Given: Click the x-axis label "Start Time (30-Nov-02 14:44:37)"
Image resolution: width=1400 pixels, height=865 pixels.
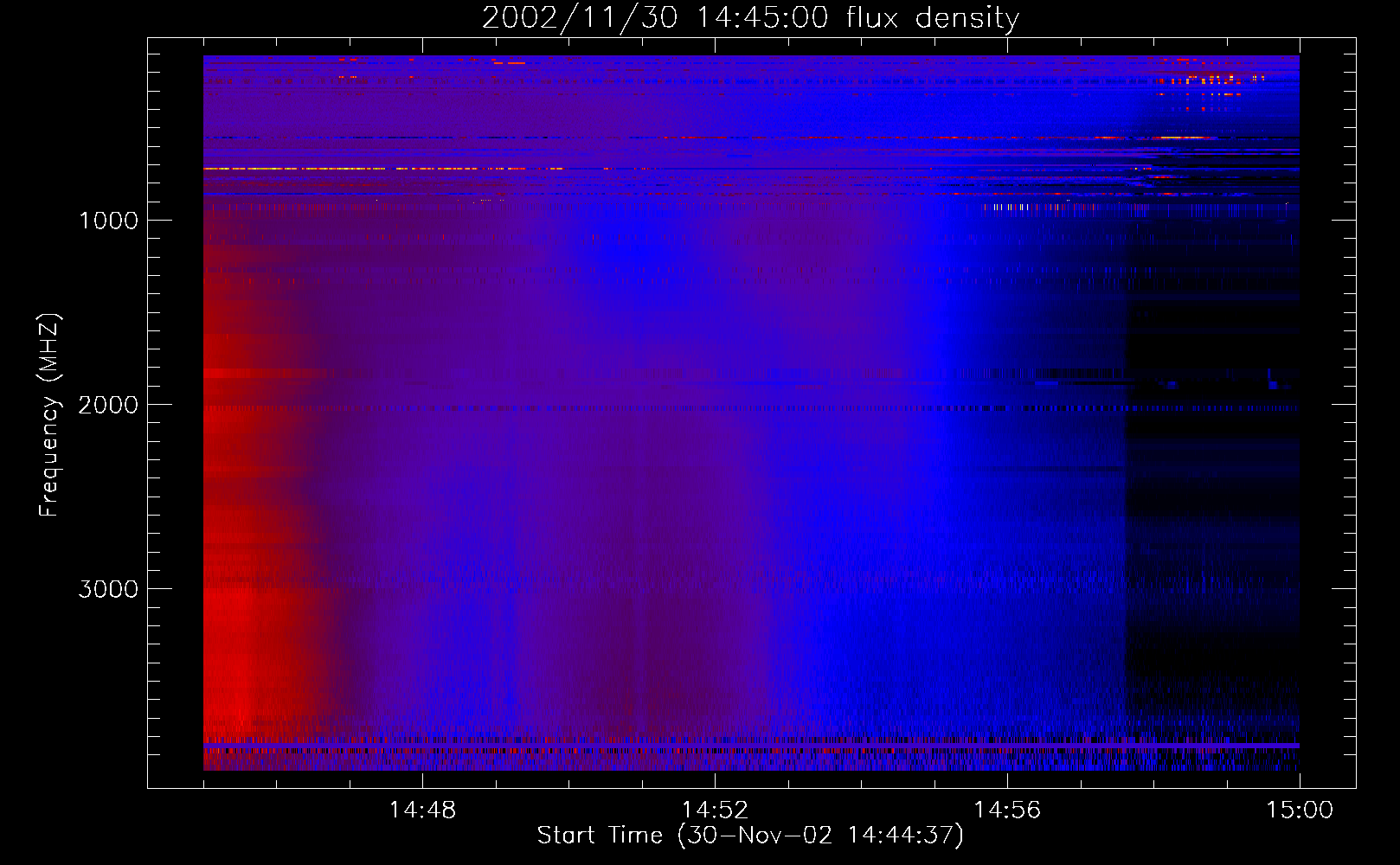Looking at the screenshot, I should pyautogui.click(x=750, y=836).
